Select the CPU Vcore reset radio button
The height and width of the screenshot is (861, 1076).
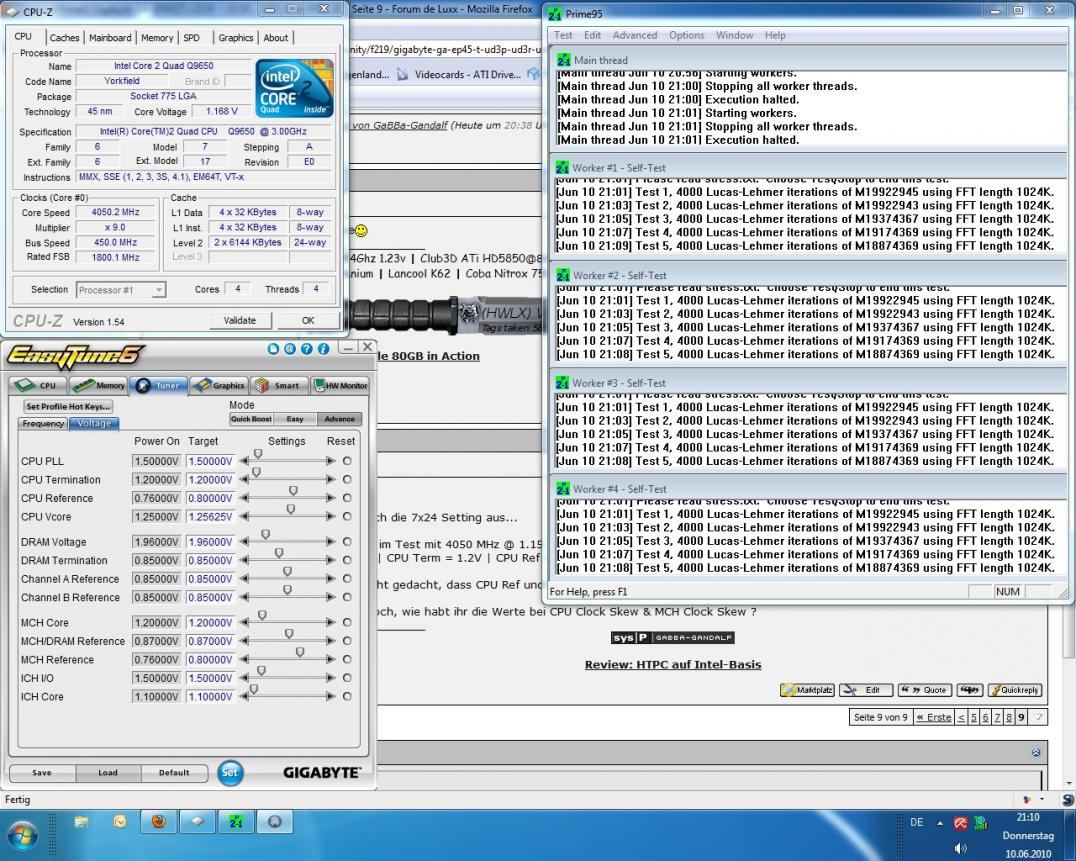(347, 517)
